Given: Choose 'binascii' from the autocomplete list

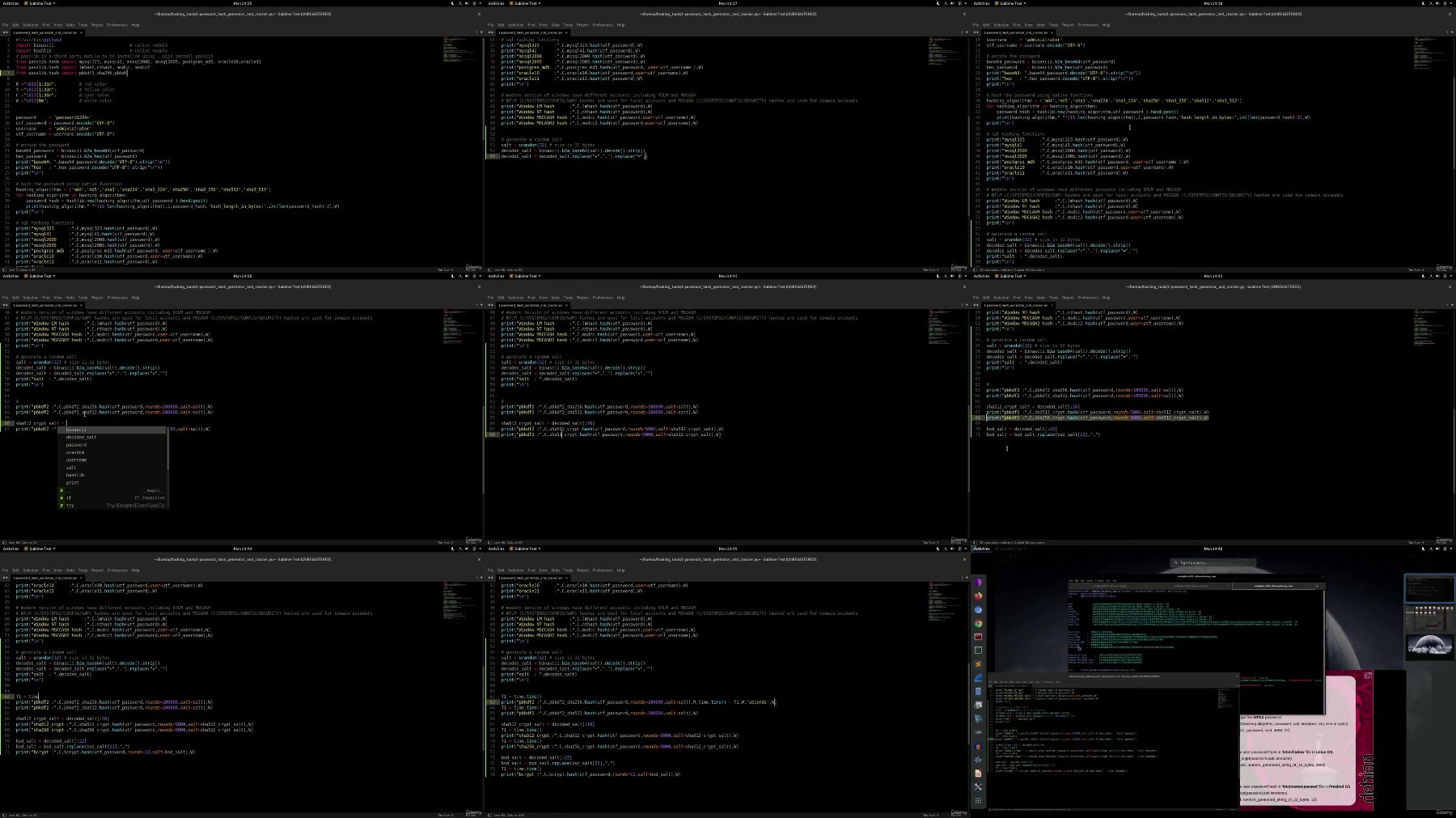Looking at the screenshot, I should 112,430.
